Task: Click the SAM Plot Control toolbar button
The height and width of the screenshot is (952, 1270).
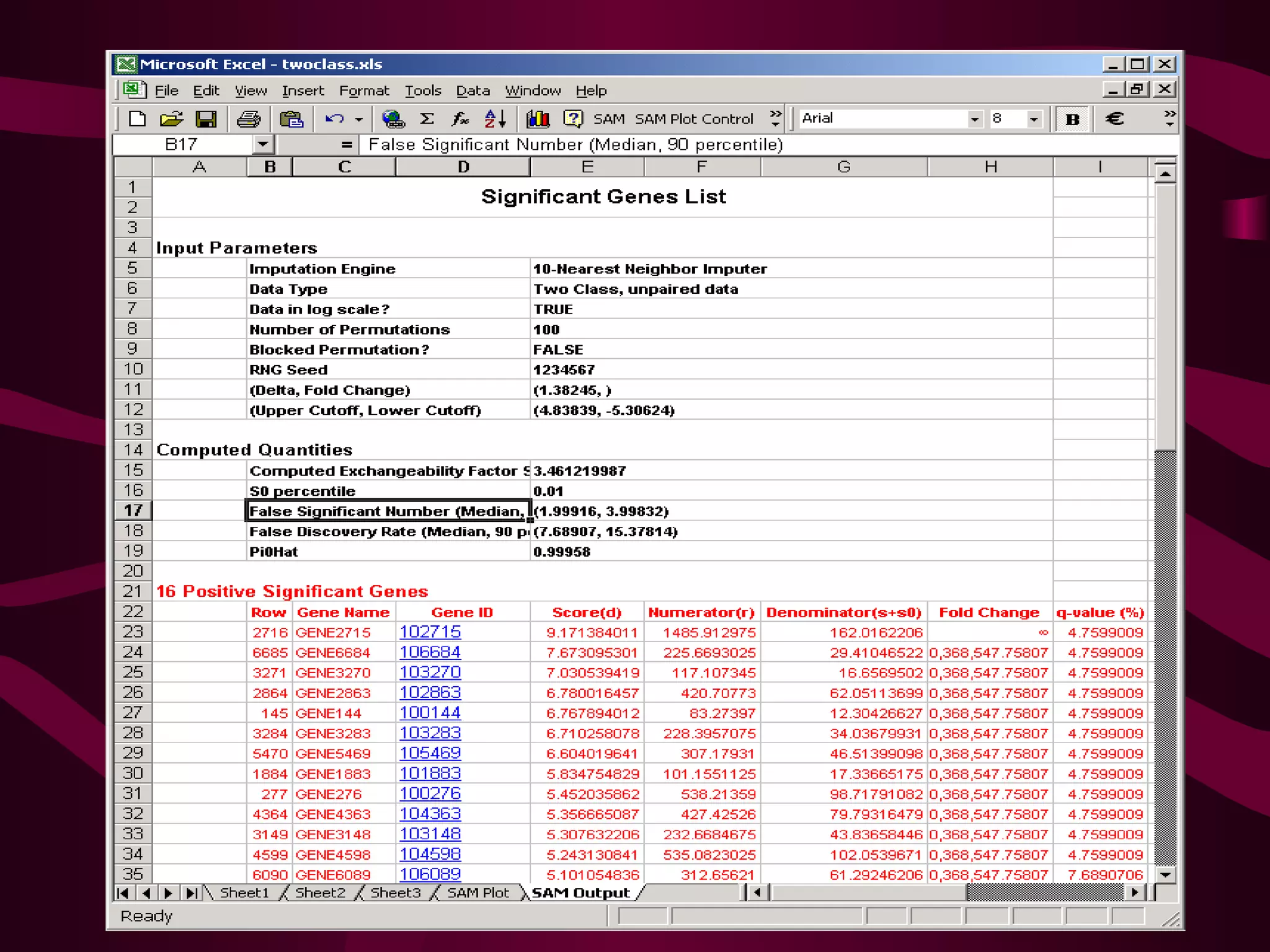Action: coord(693,119)
